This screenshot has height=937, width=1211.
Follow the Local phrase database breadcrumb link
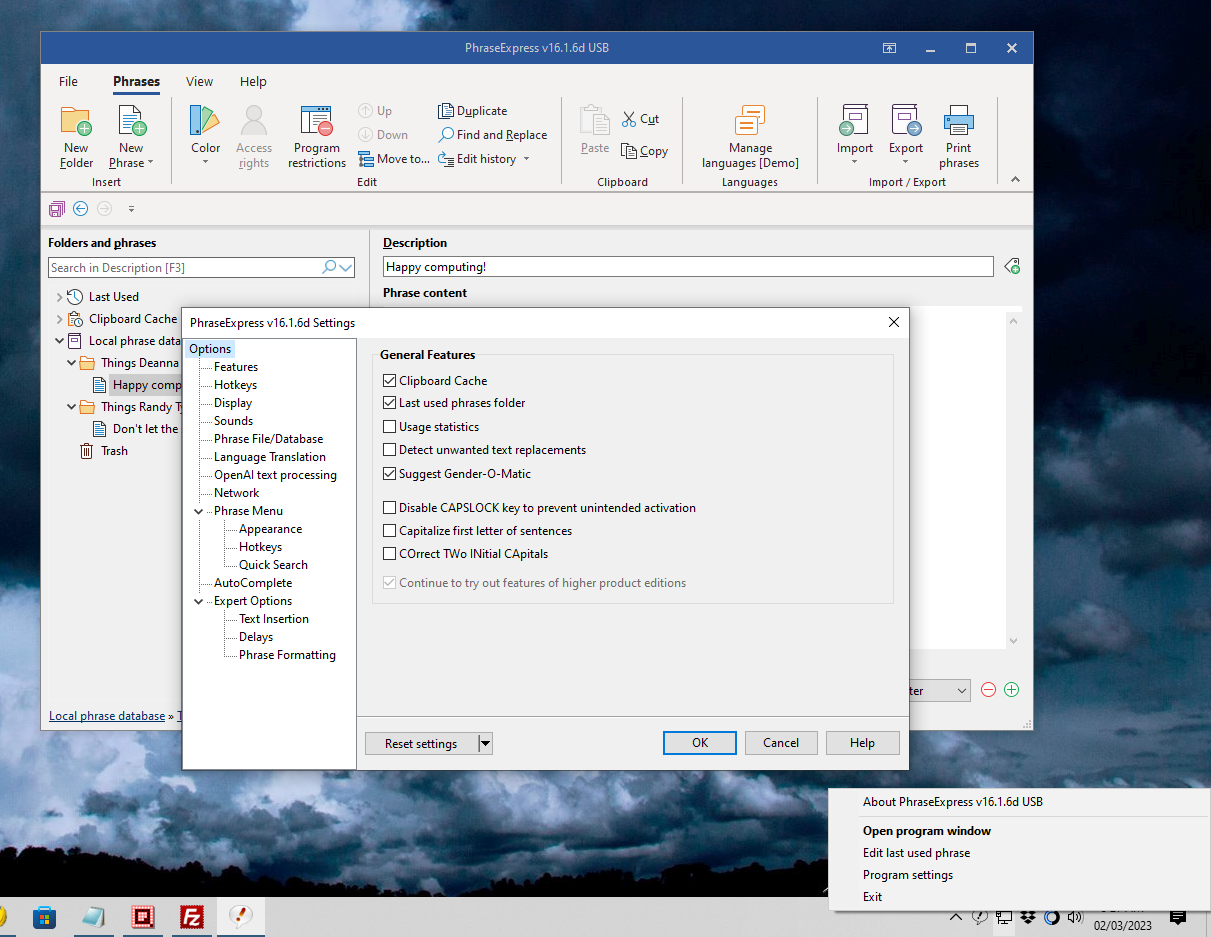coord(107,716)
